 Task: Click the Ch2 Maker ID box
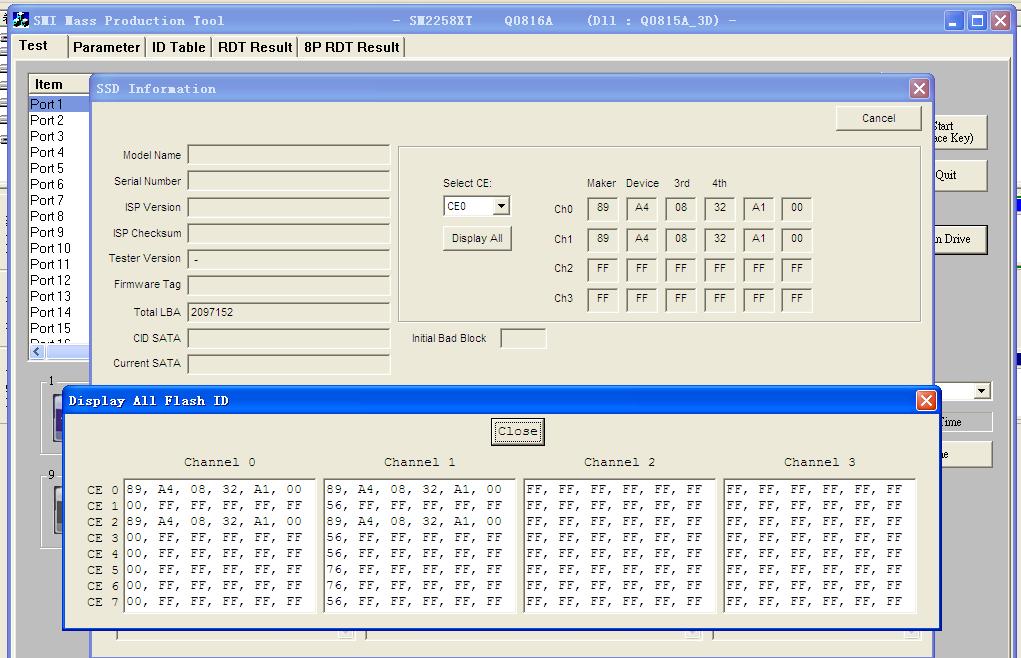point(602,269)
